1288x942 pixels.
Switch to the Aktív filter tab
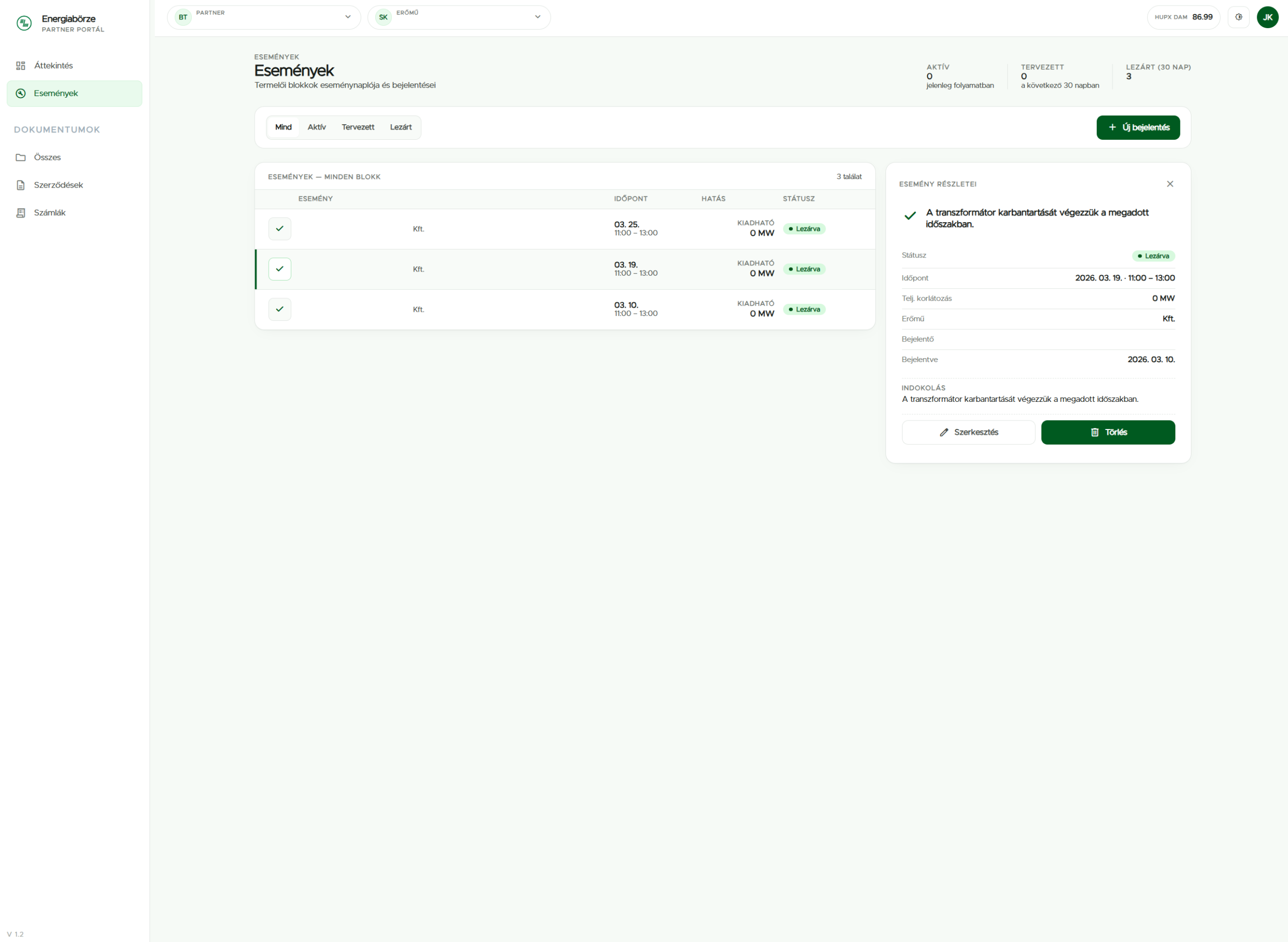pyautogui.click(x=316, y=127)
